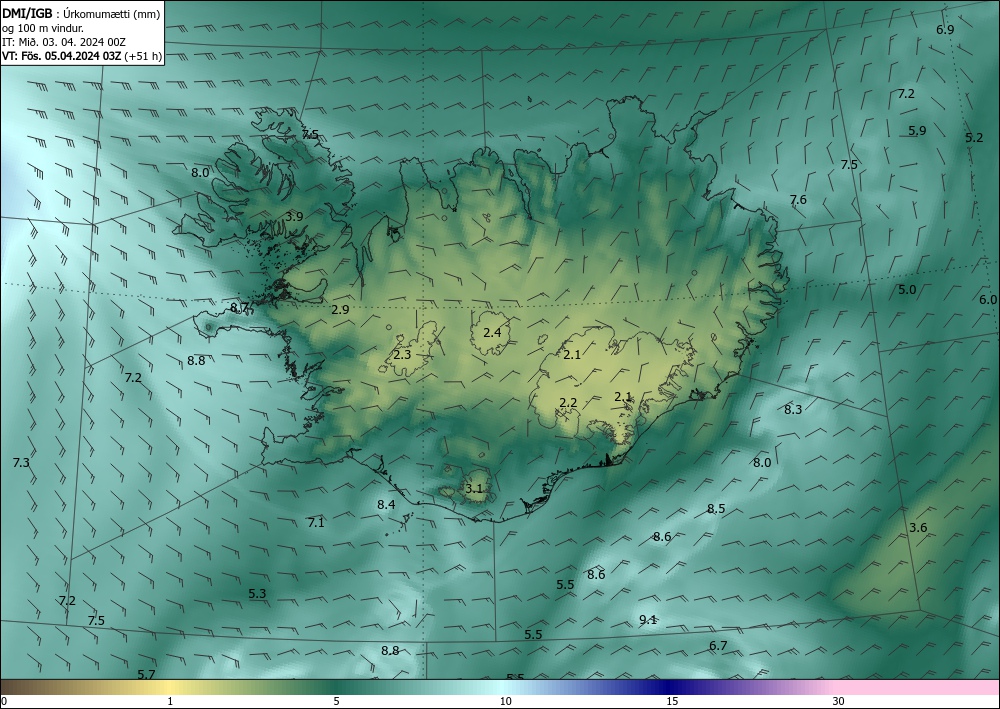Click the 6.0 value on the map

click(x=988, y=300)
